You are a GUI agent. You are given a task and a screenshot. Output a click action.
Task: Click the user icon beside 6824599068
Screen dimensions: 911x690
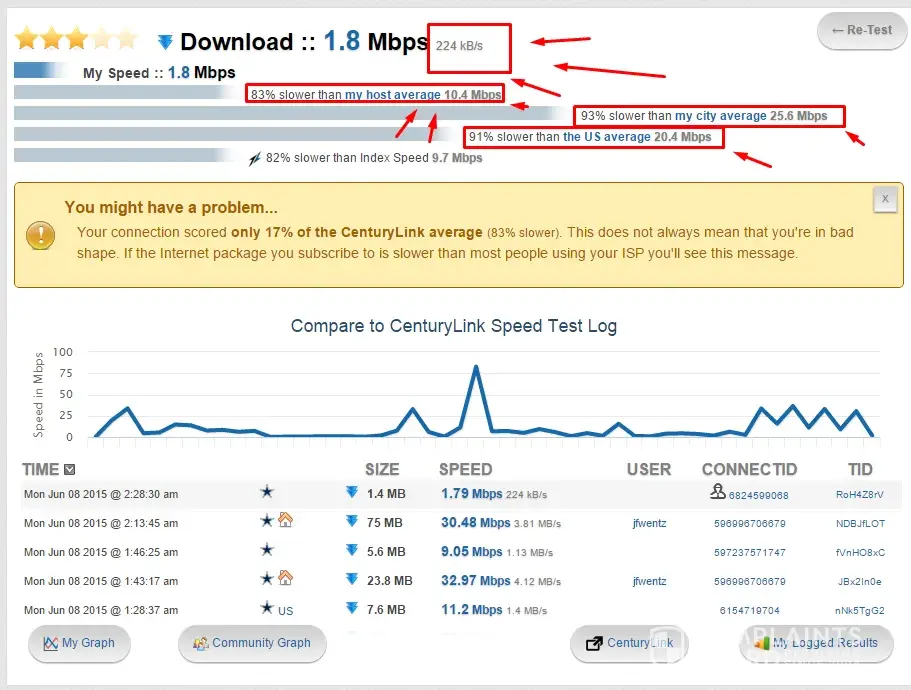718,492
